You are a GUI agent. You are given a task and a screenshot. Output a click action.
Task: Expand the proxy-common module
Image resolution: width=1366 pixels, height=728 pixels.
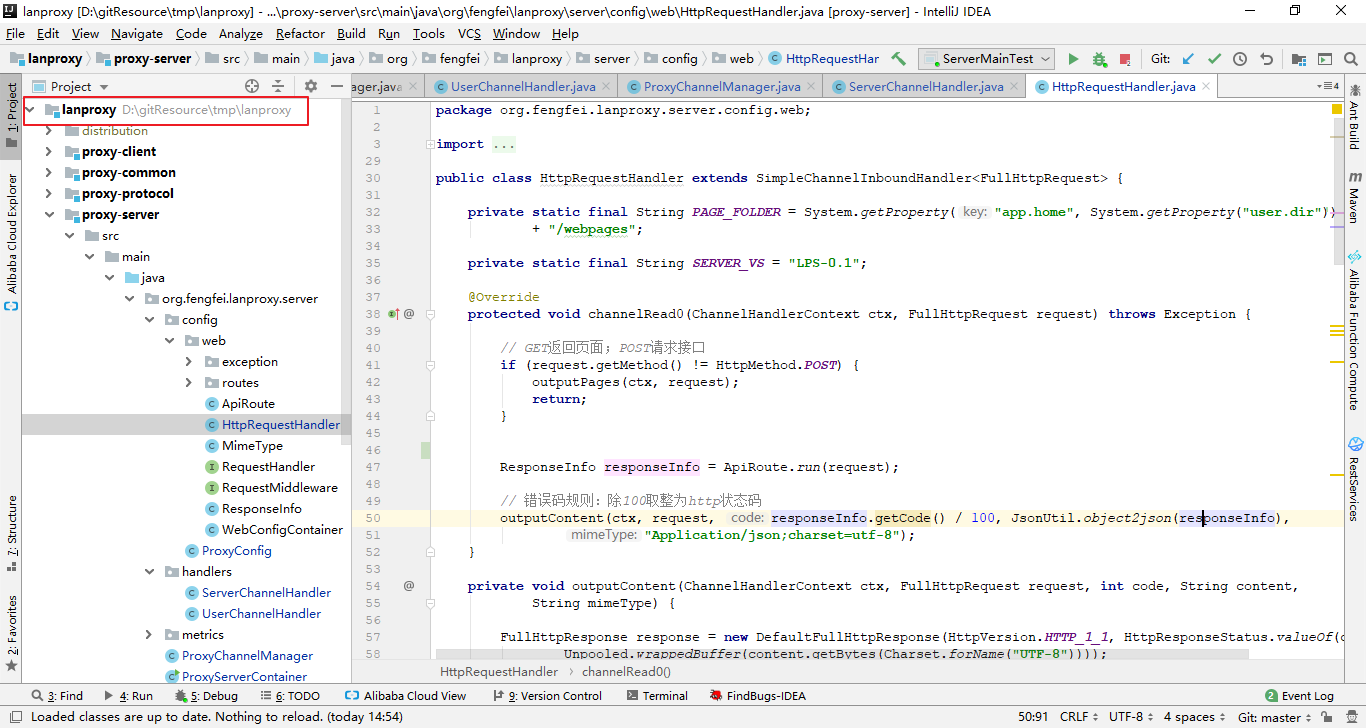49,173
